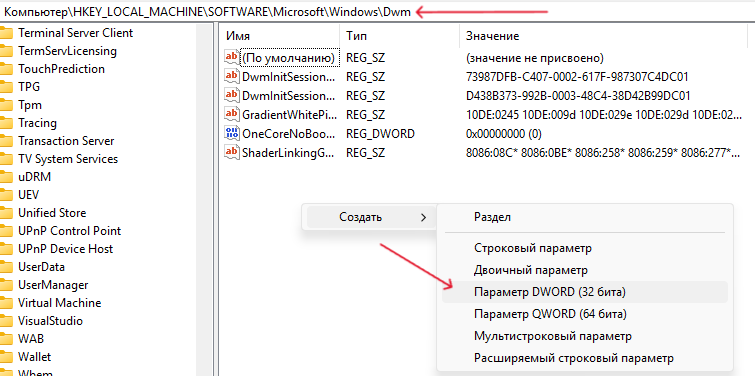755x376 pixels.
Task: Select the OneCoreNoBoo... value name
Action: click(289, 133)
